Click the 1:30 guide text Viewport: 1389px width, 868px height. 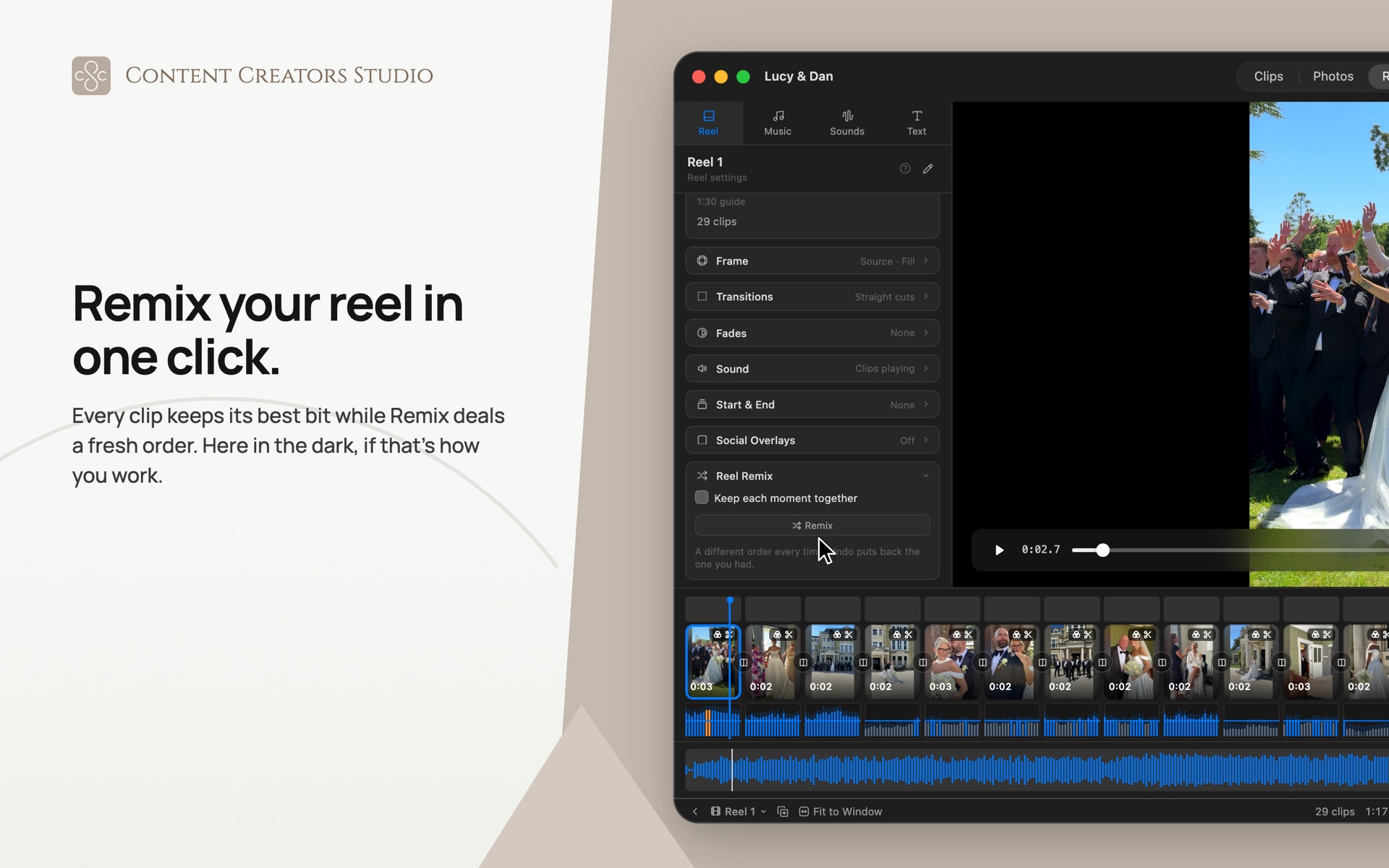[x=721, y=202]
